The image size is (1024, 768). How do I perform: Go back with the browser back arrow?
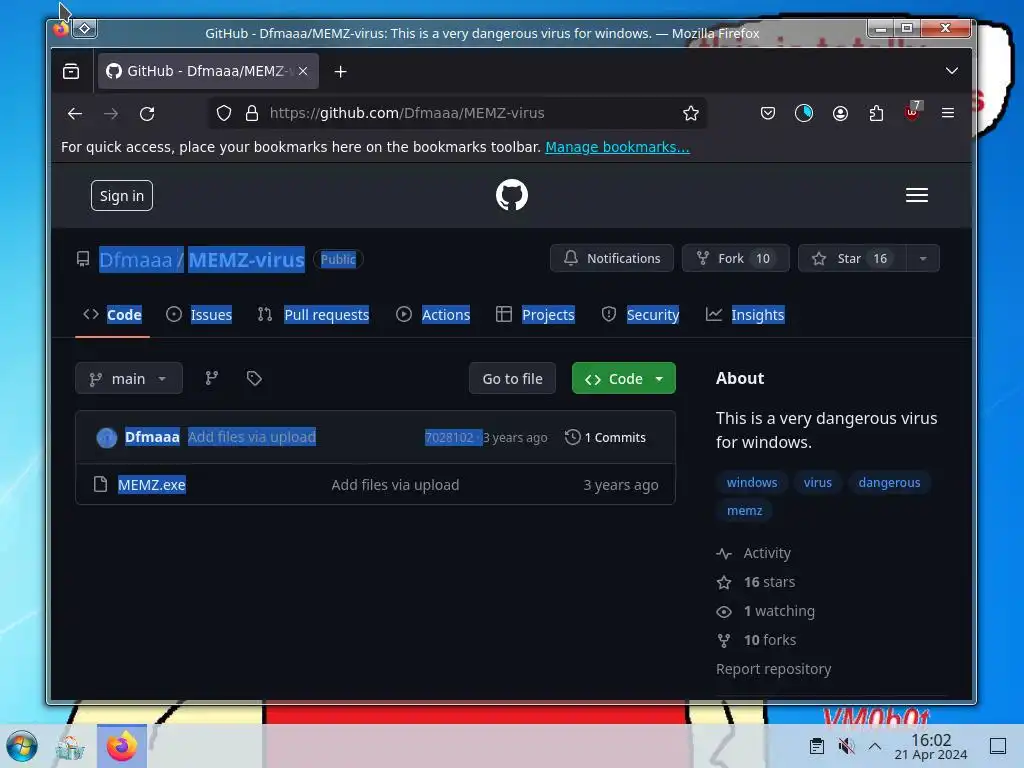(x=75, y=114)
